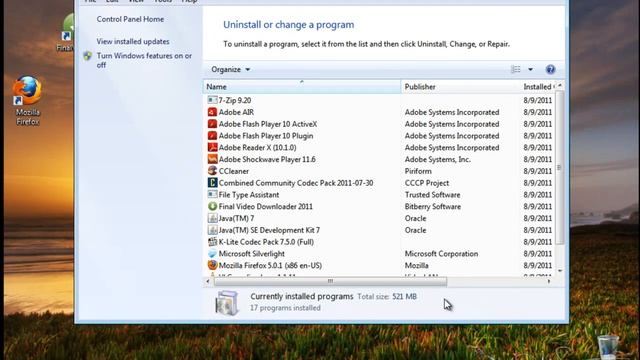Click the Final Video Downloader 2011 icon
Viewport: 640px width, 360px height.
[x=212, y=207]
